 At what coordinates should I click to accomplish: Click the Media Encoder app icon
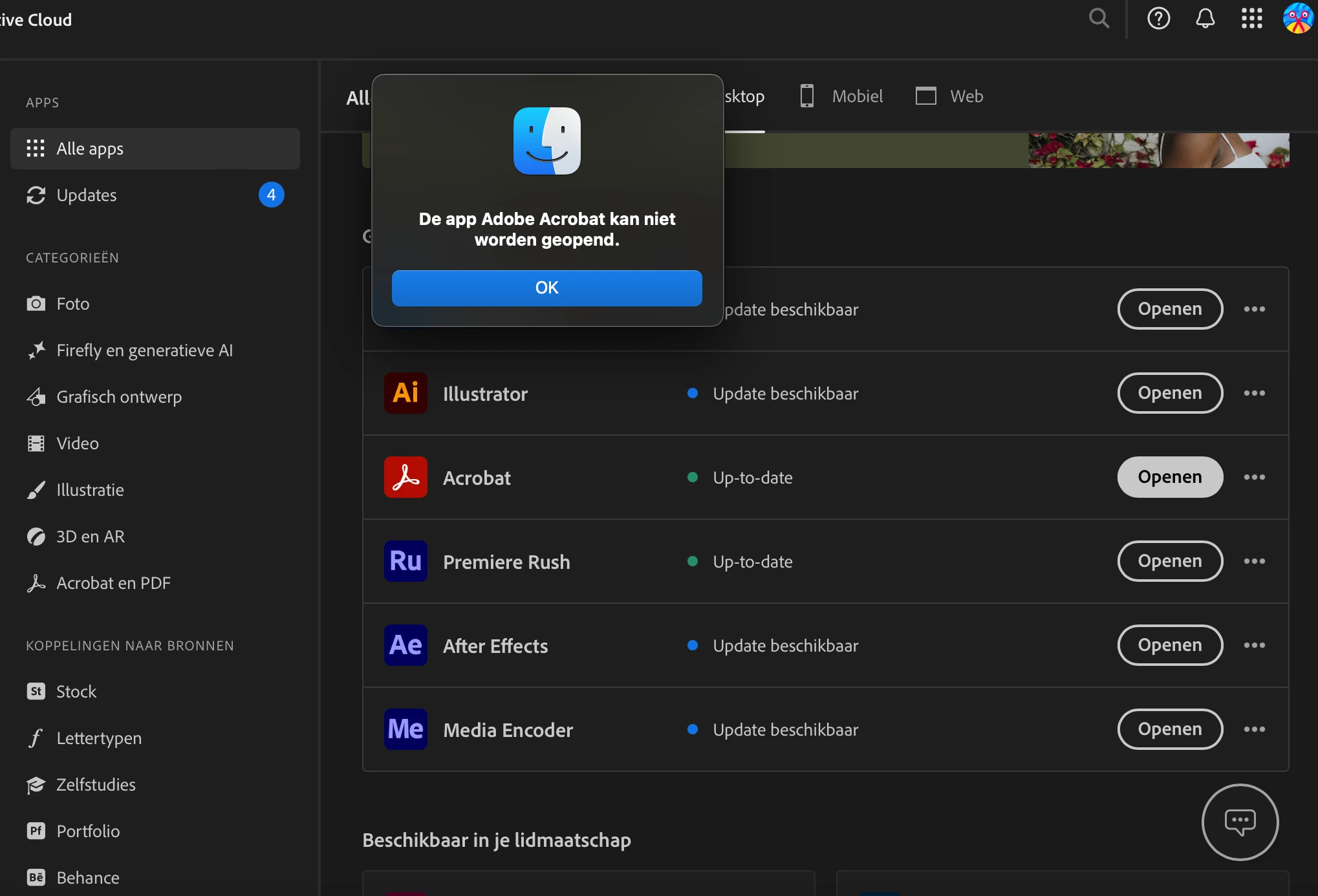405,729
